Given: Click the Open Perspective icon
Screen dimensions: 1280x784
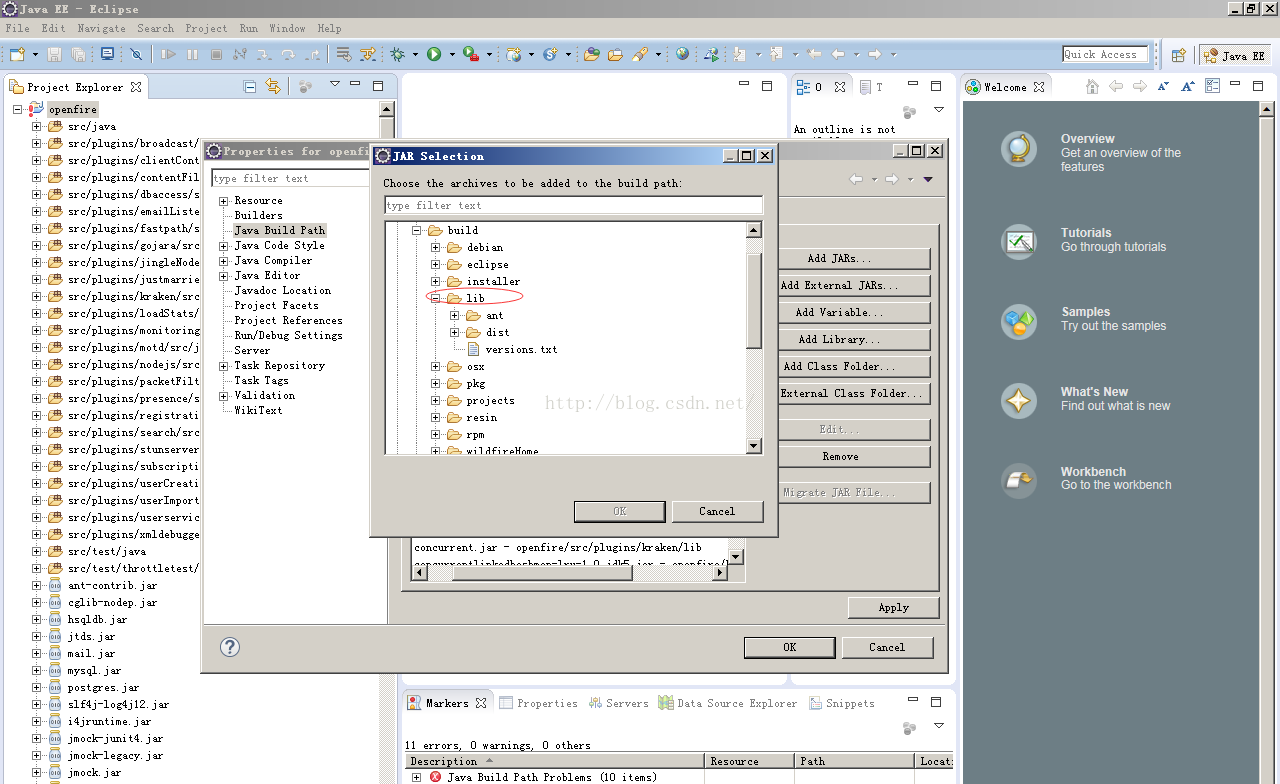Looking at the screenshot, I should [x=1178, y=55].
